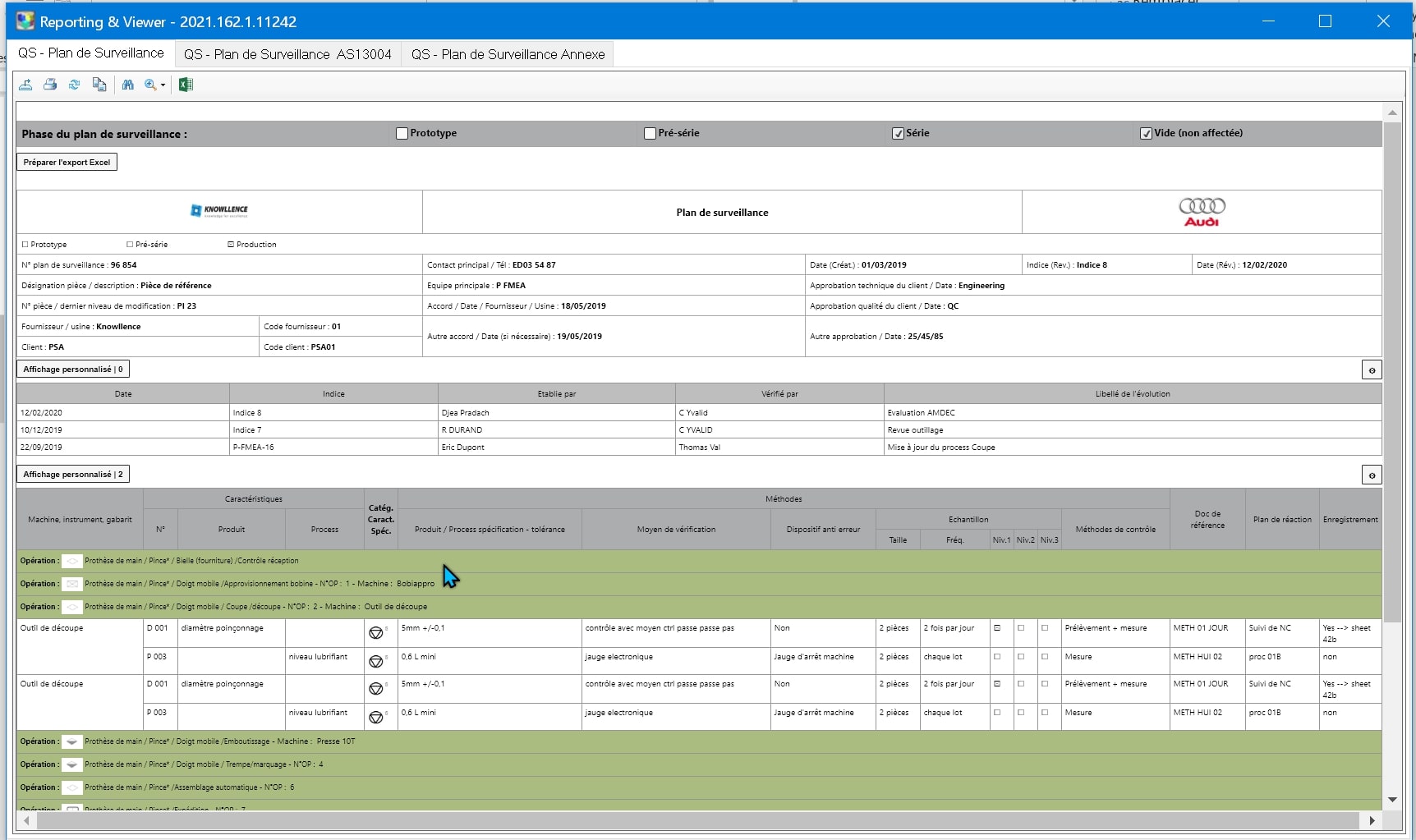Click operation symbol on Trempe/marquage row
This screenshot has width=1416, height=840.
pyautogui.click(x=72, y=764)
